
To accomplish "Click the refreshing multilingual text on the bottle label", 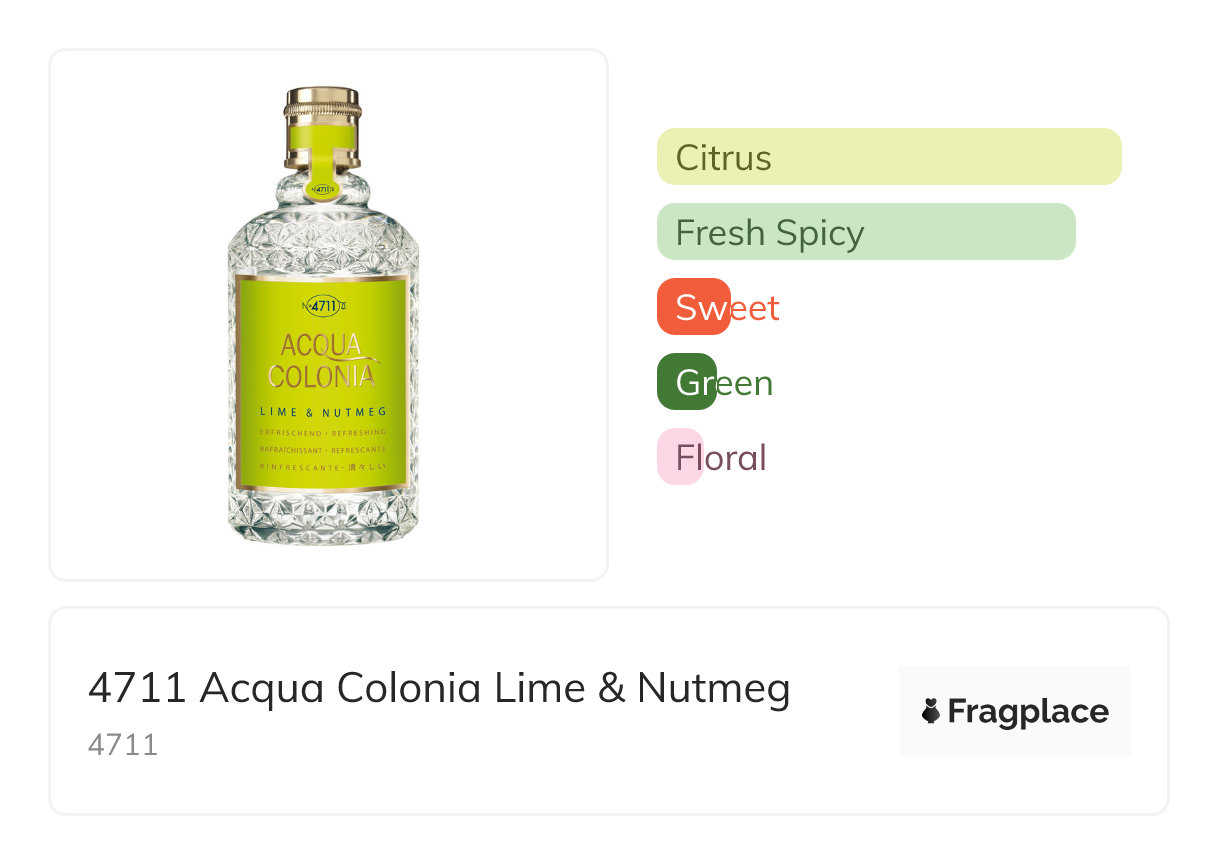I will point(323,449).
